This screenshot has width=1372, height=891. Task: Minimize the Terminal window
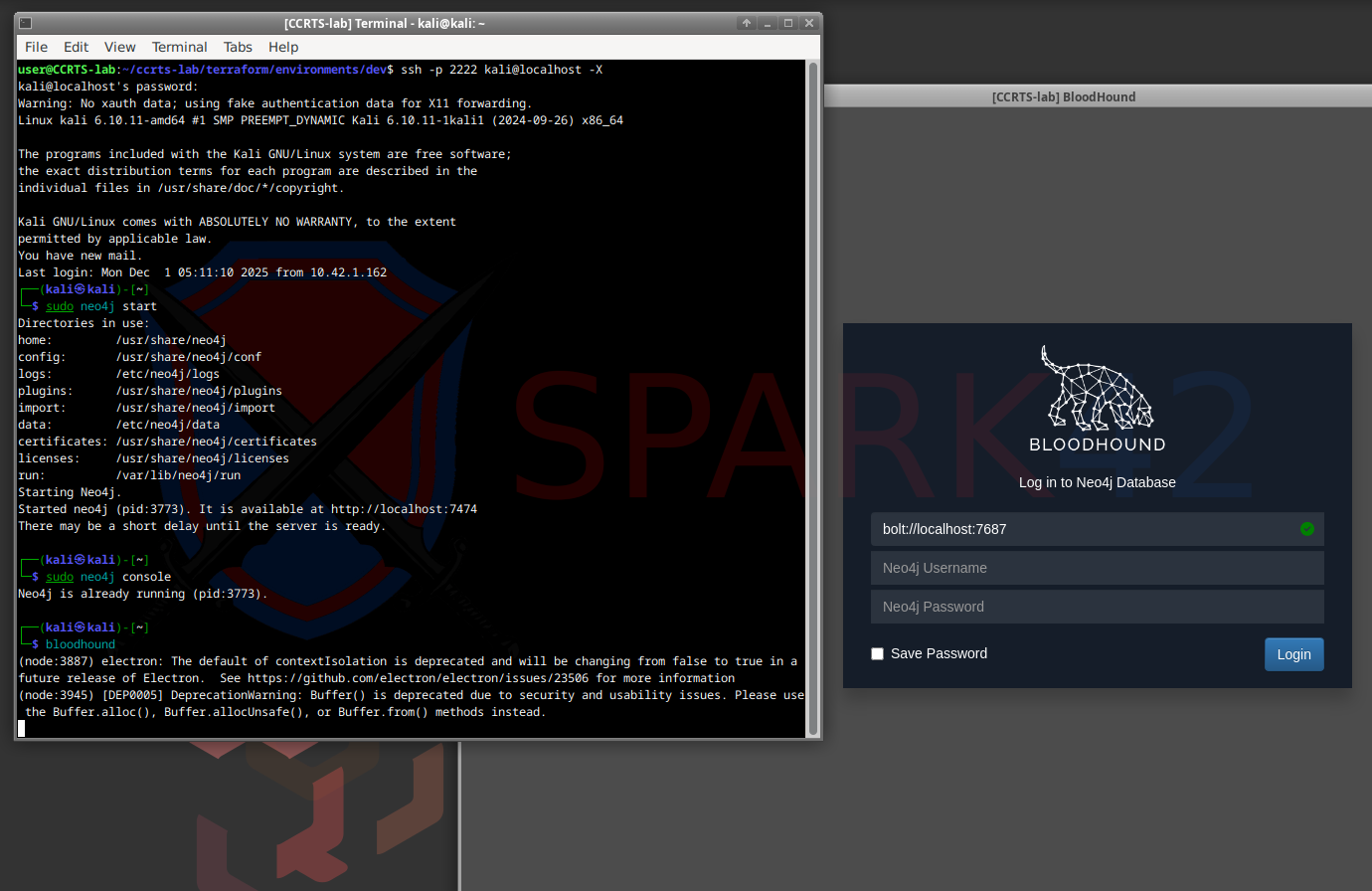pyautogui.click(x=768, y=23)
